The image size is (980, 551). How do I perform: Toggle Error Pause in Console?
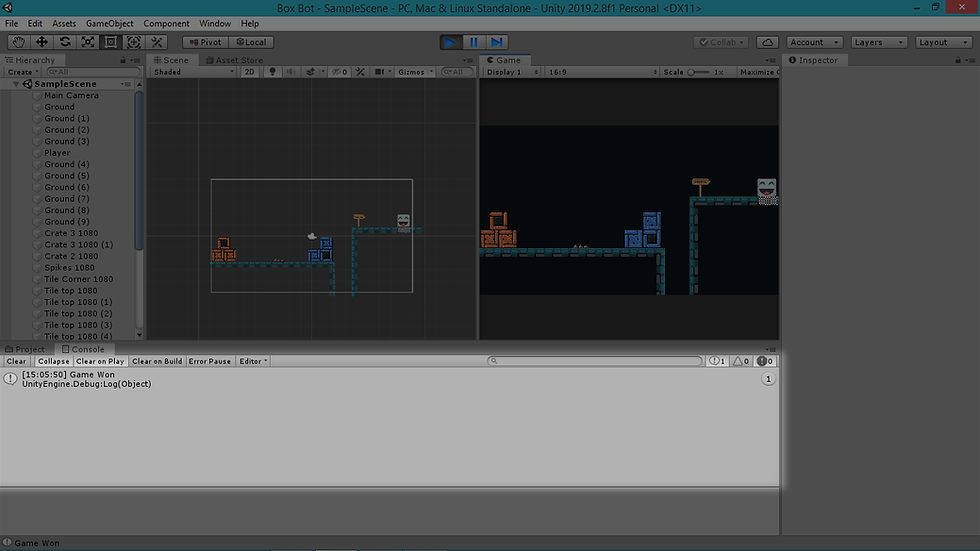tap(209, 361)
